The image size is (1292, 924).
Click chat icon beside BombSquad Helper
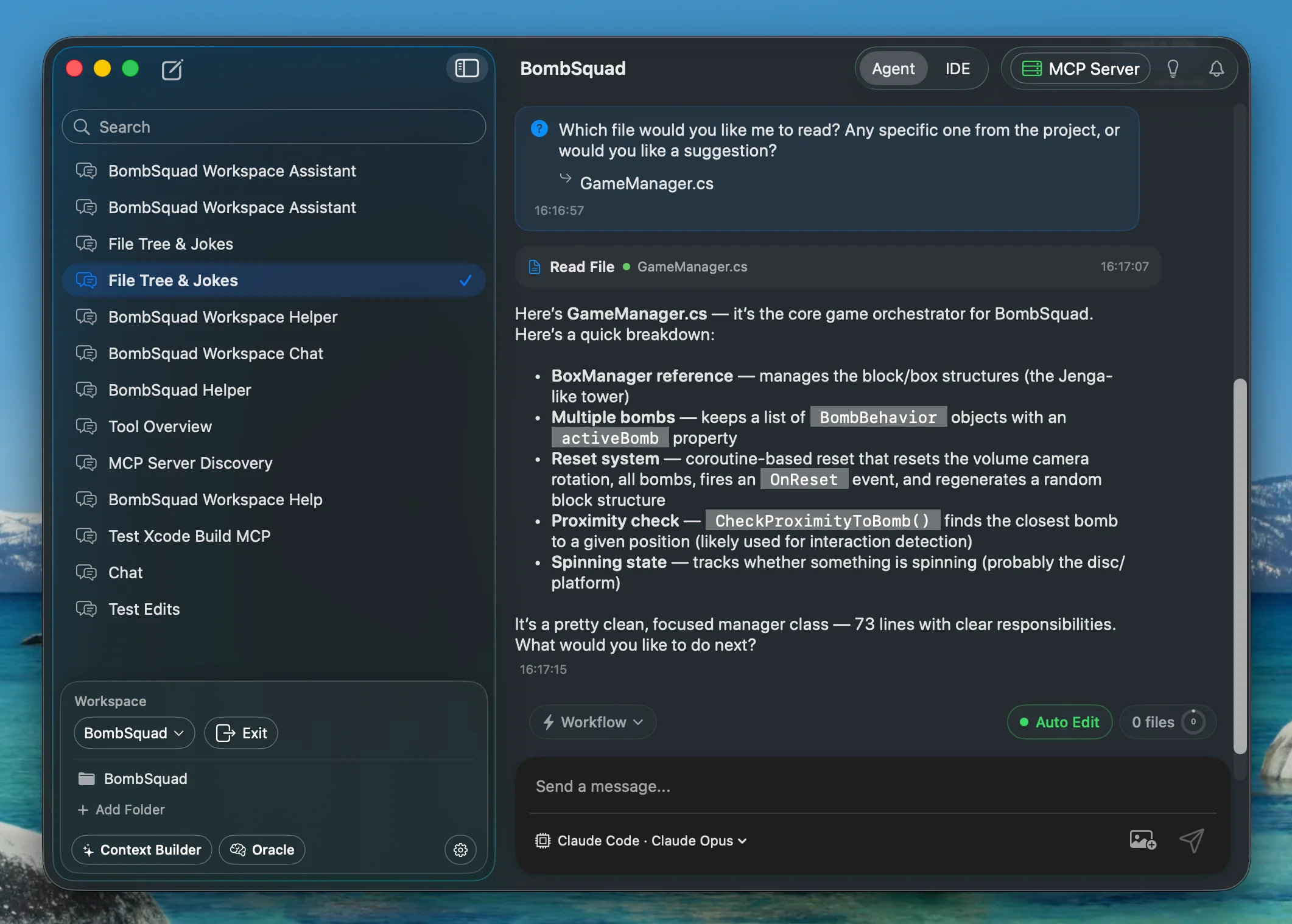click(x=86, y=390)
